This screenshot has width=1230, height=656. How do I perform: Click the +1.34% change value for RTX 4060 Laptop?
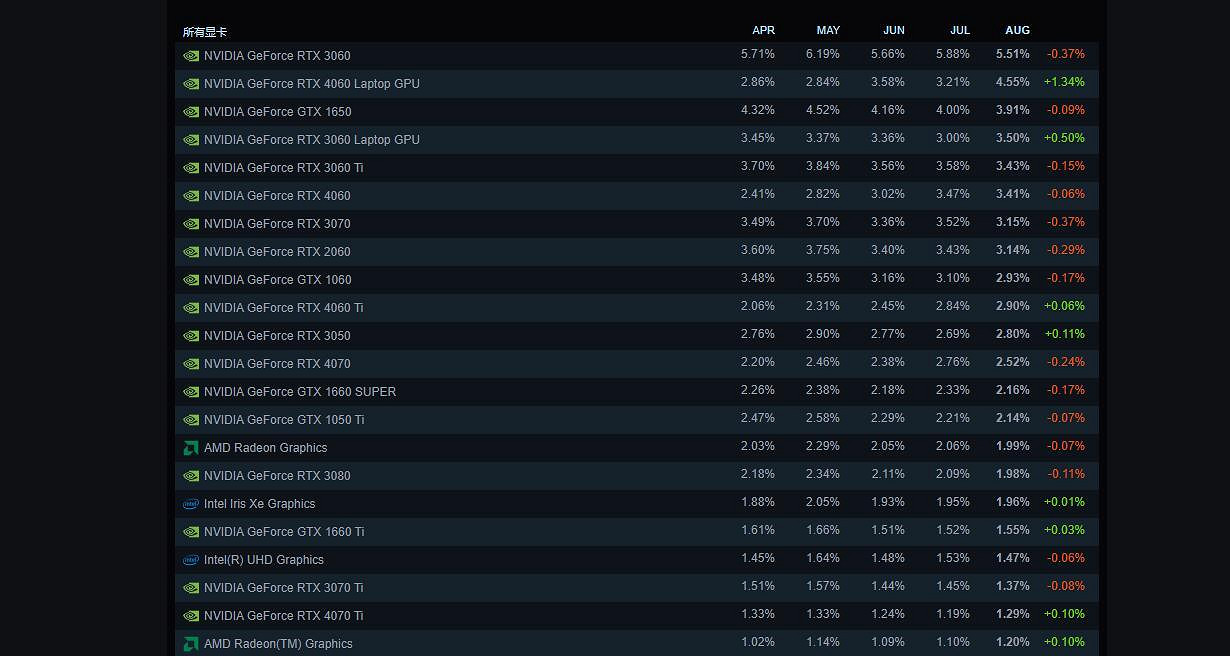pyautogui.click(x=1064, y=84)
